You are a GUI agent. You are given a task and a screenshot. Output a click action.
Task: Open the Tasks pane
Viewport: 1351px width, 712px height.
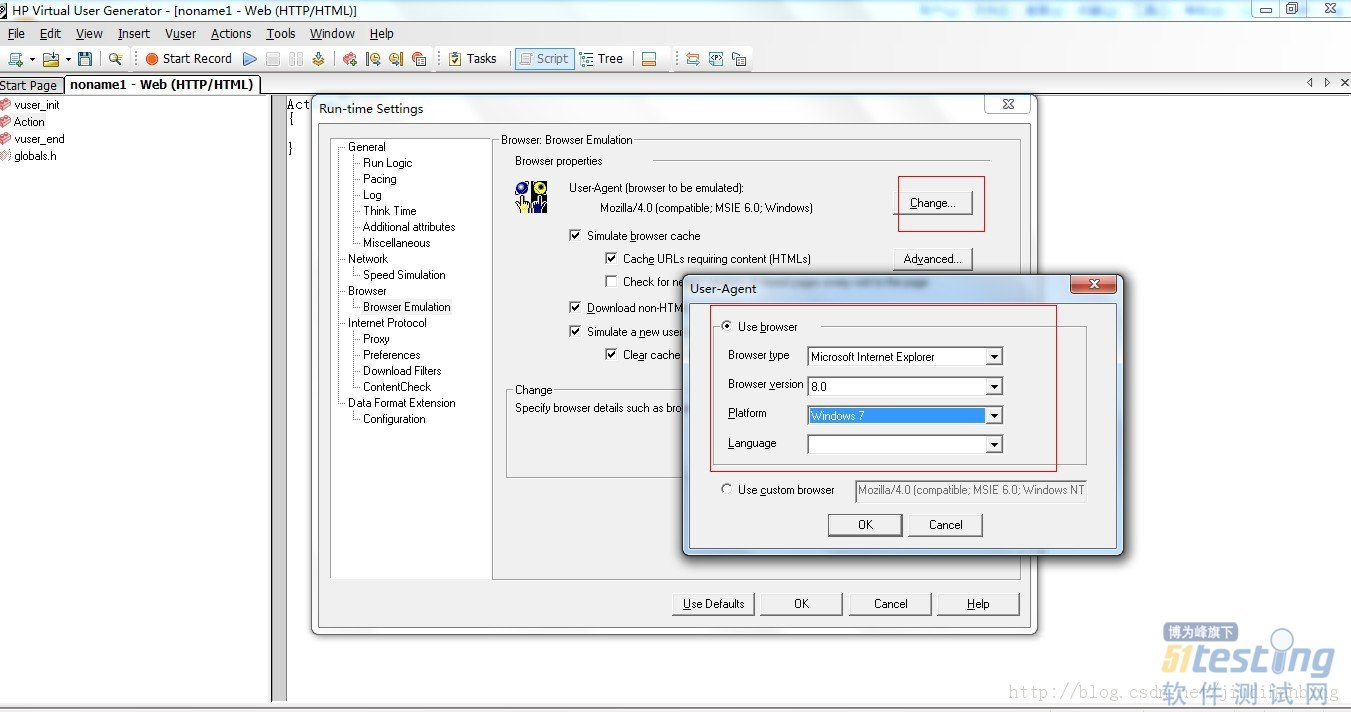472,59
